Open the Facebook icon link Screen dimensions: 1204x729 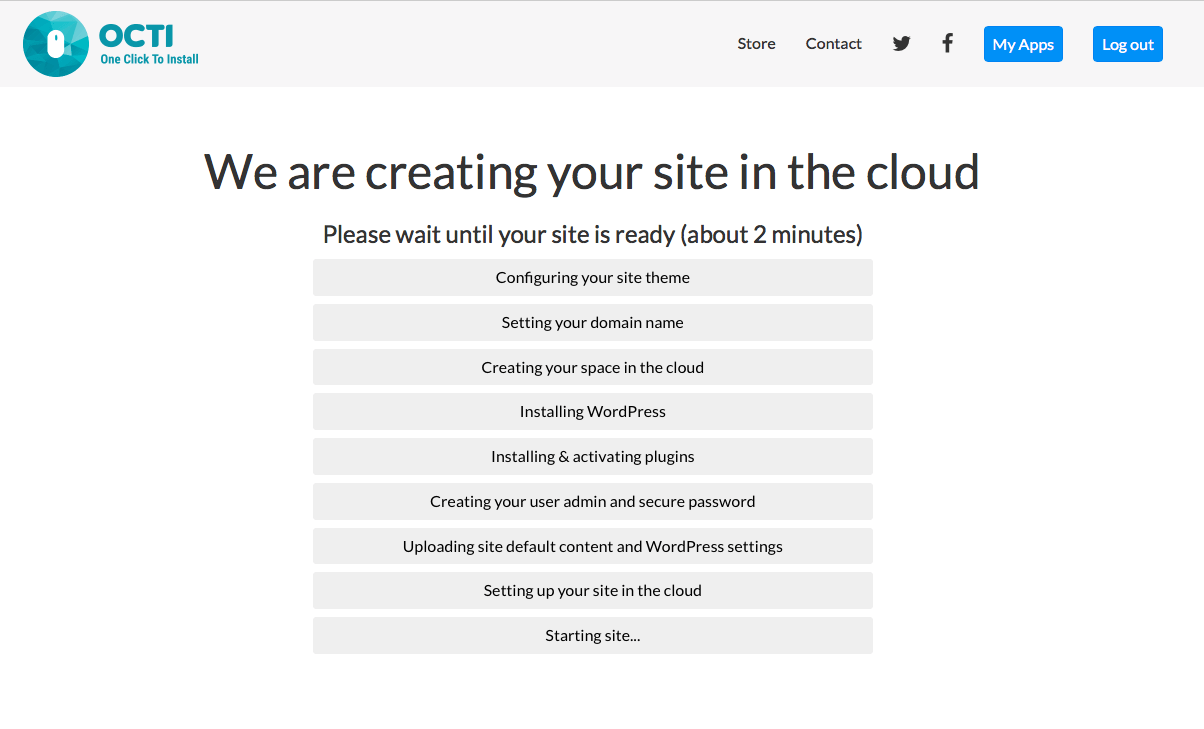pyautogui.click(x=947, y=43)
